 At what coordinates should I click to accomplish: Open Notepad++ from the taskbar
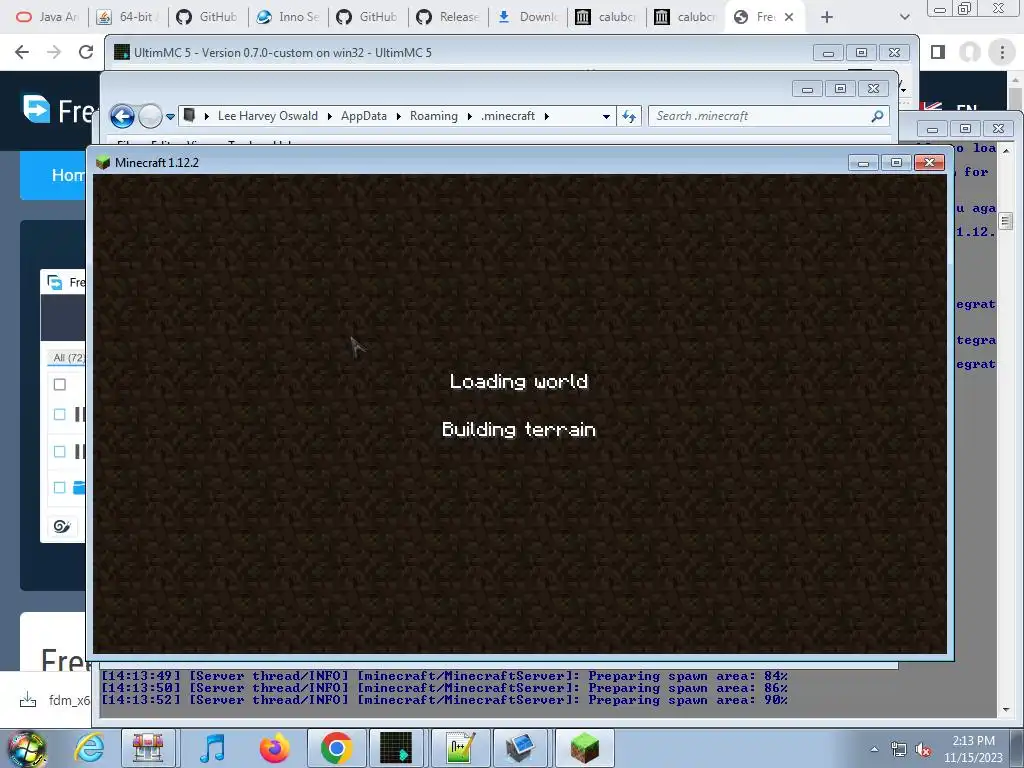click(x=459, y=748)
